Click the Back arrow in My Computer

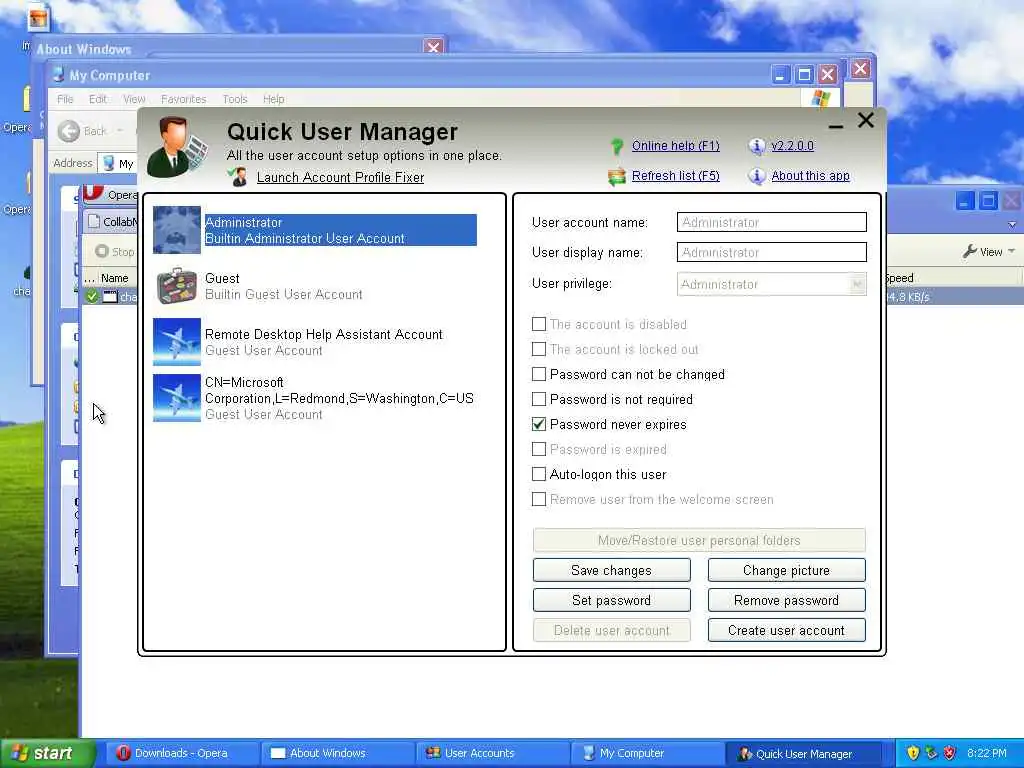69,131
